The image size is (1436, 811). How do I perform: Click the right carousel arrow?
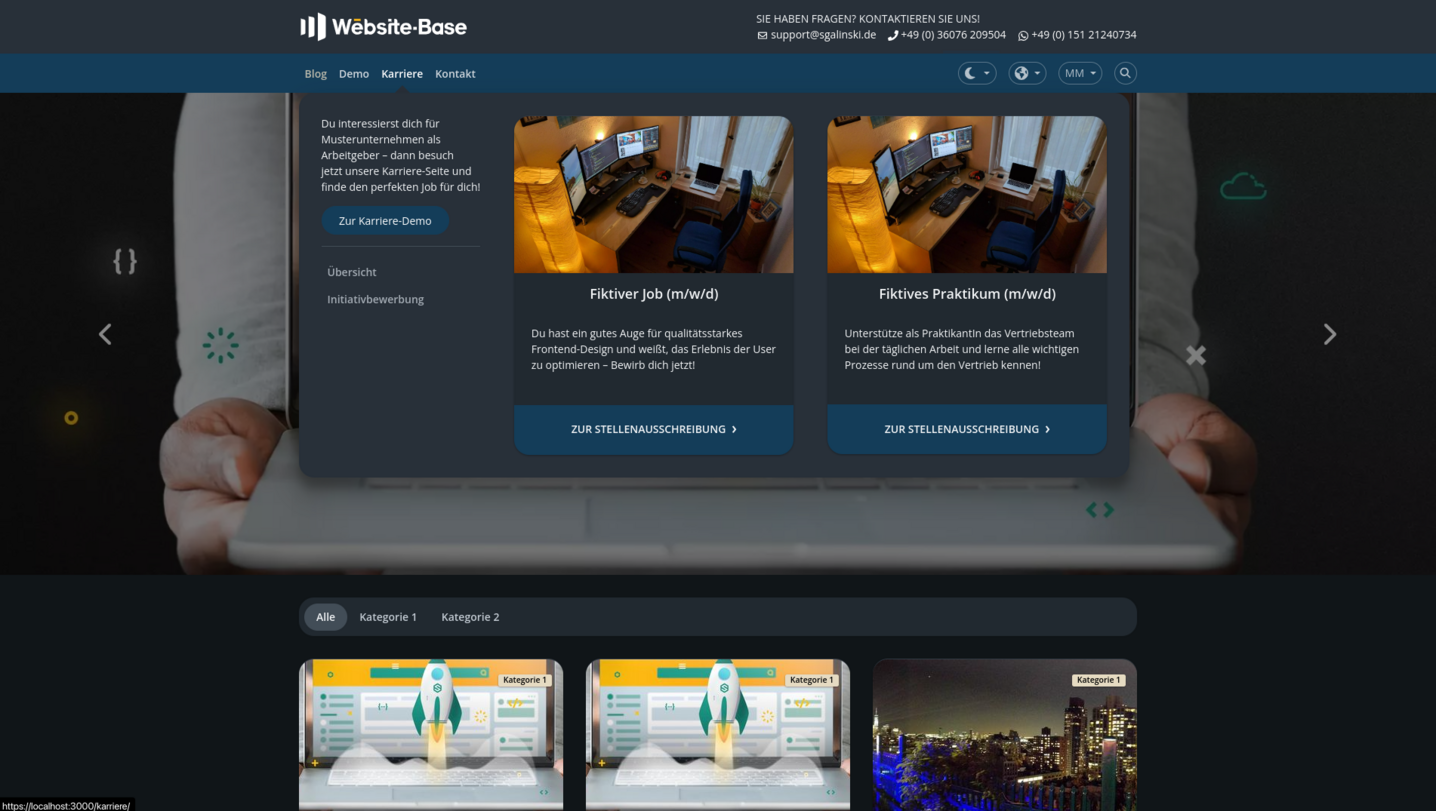point(1330,334)
